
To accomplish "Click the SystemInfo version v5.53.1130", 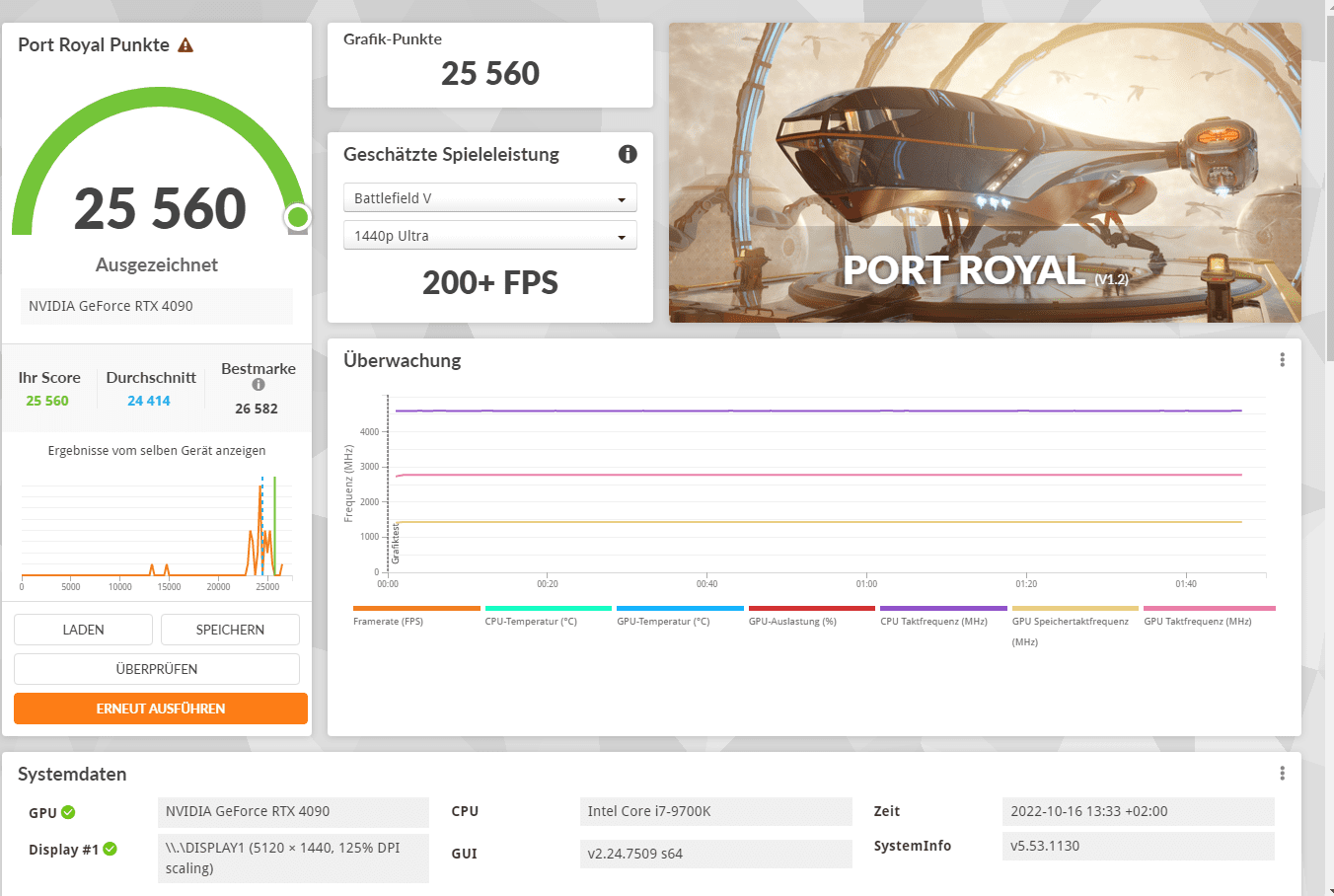I will (x=1139, y=846).
